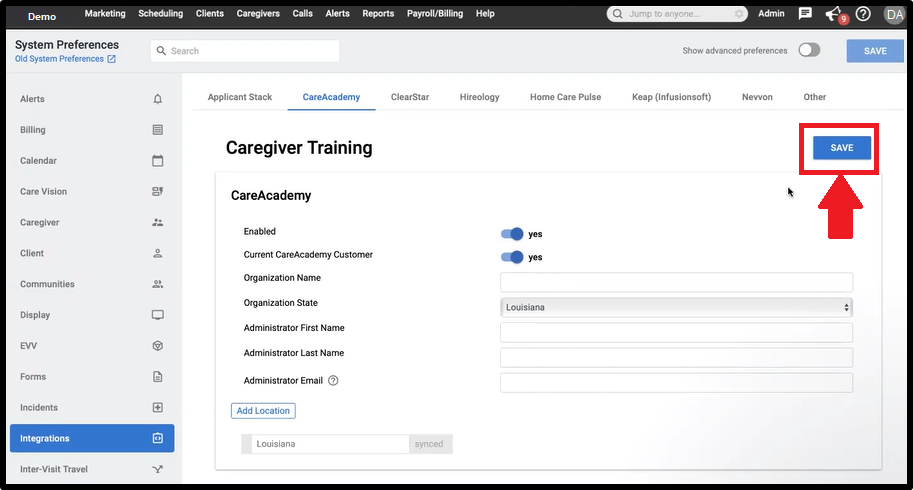Click the Jump to anyone search field
Viewport: 913px width, 490px height.
(x=677, y=13)
